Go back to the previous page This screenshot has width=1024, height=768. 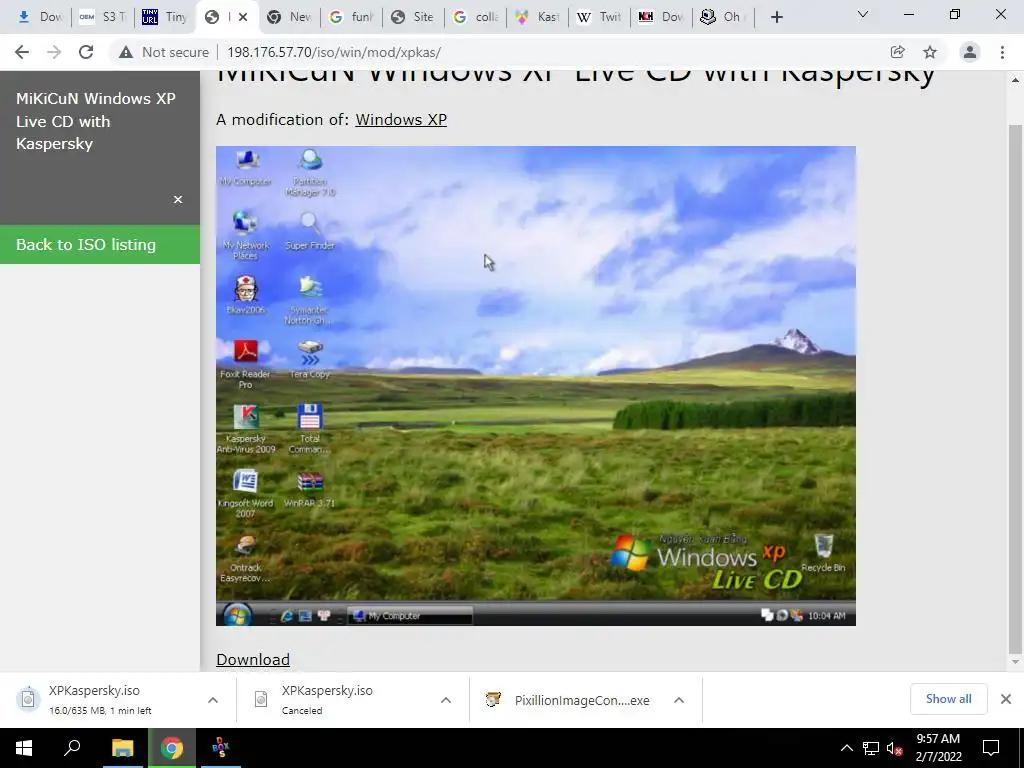(x=22, y=52)
